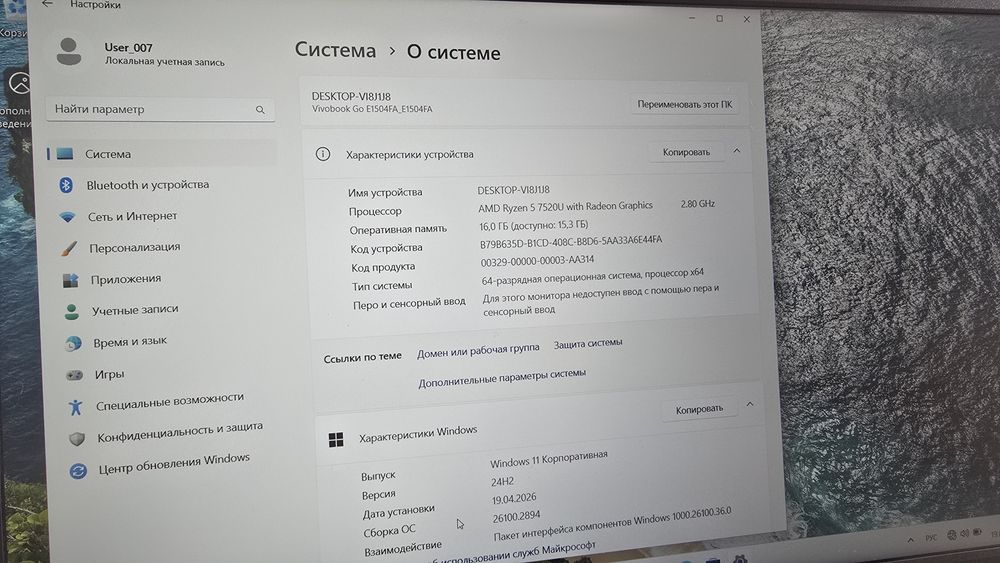Click the info icon beside Характеристики устройства
The width and height of the screenshot is (1000, 563).
[323, 154]
